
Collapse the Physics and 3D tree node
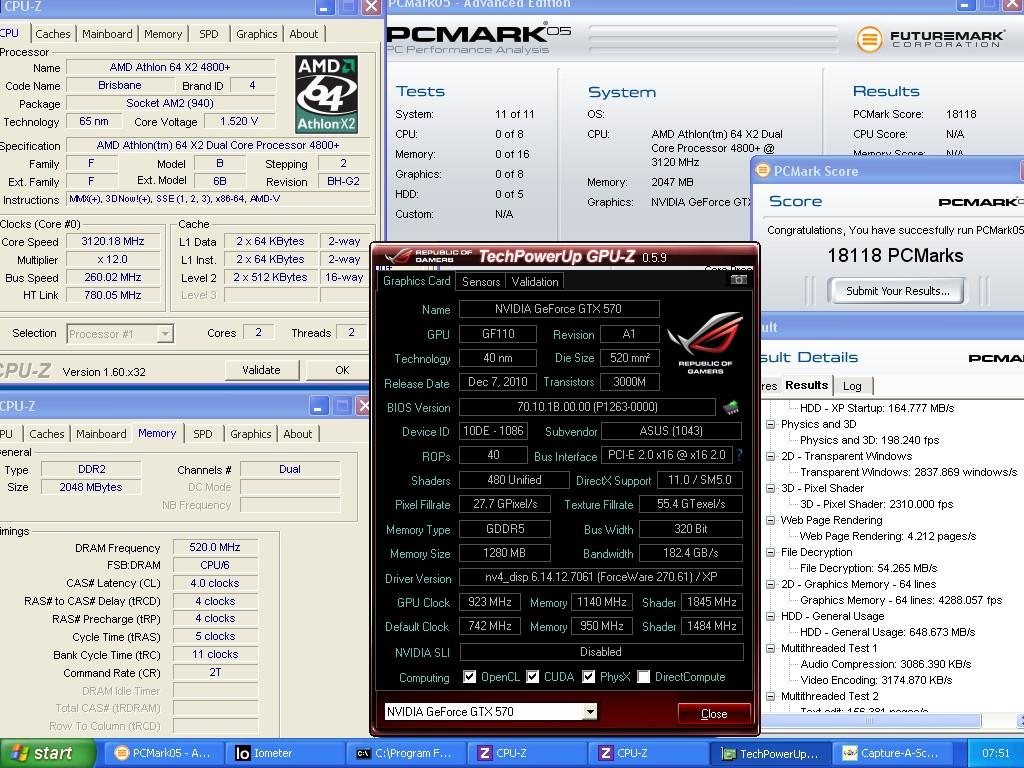click(770, 424)
